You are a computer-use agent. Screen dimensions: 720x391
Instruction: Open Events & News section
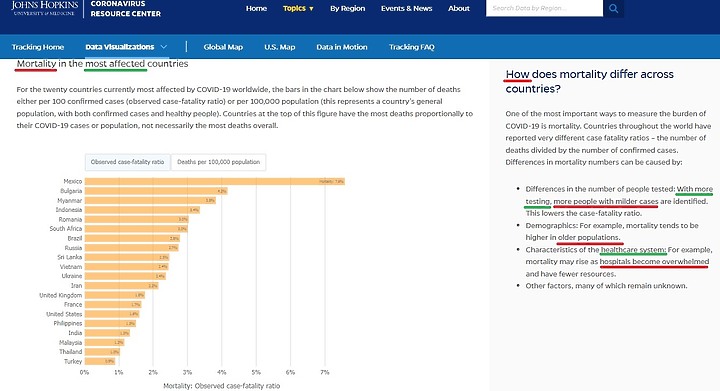406,8
